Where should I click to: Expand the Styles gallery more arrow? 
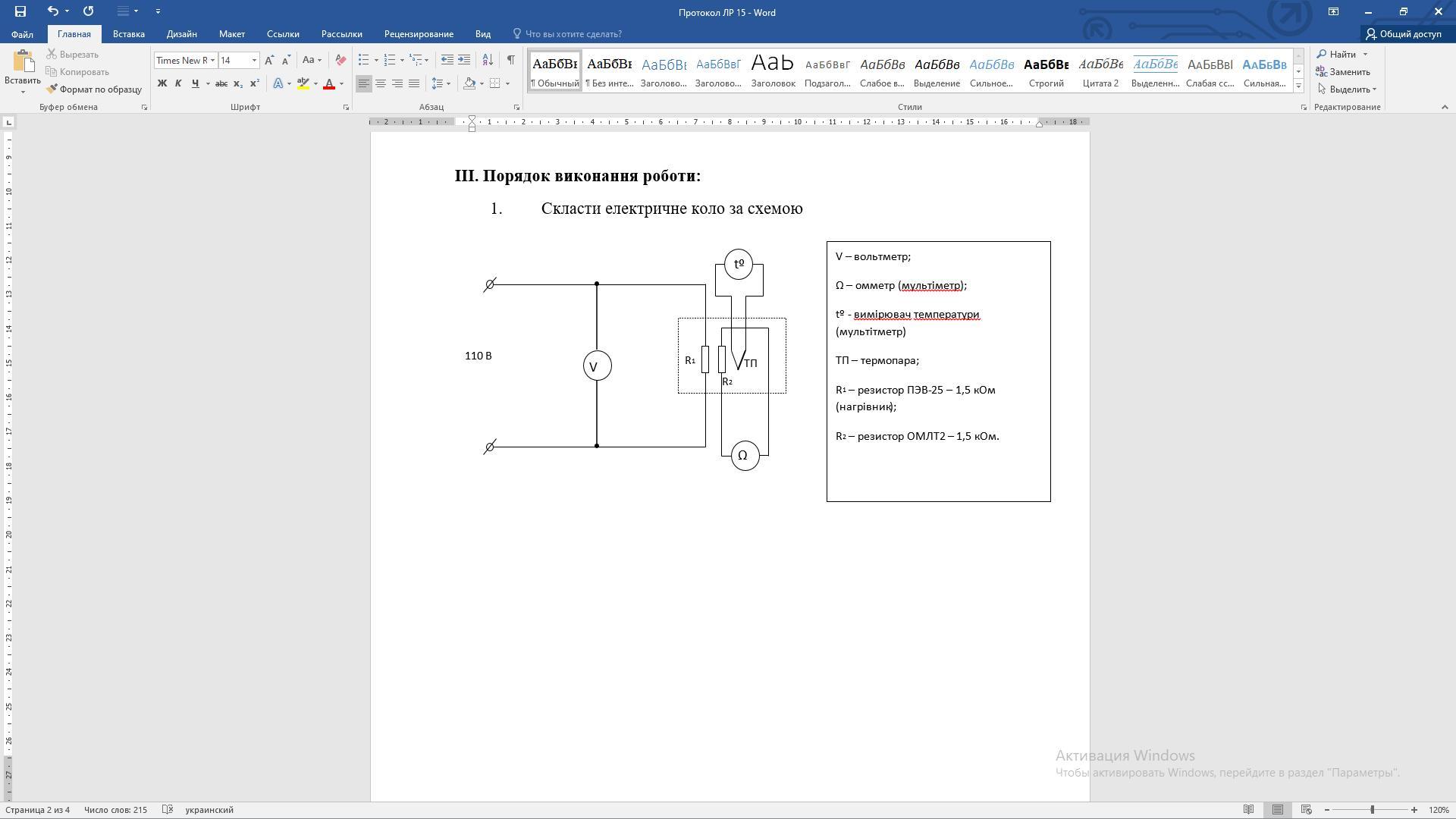1298,86
